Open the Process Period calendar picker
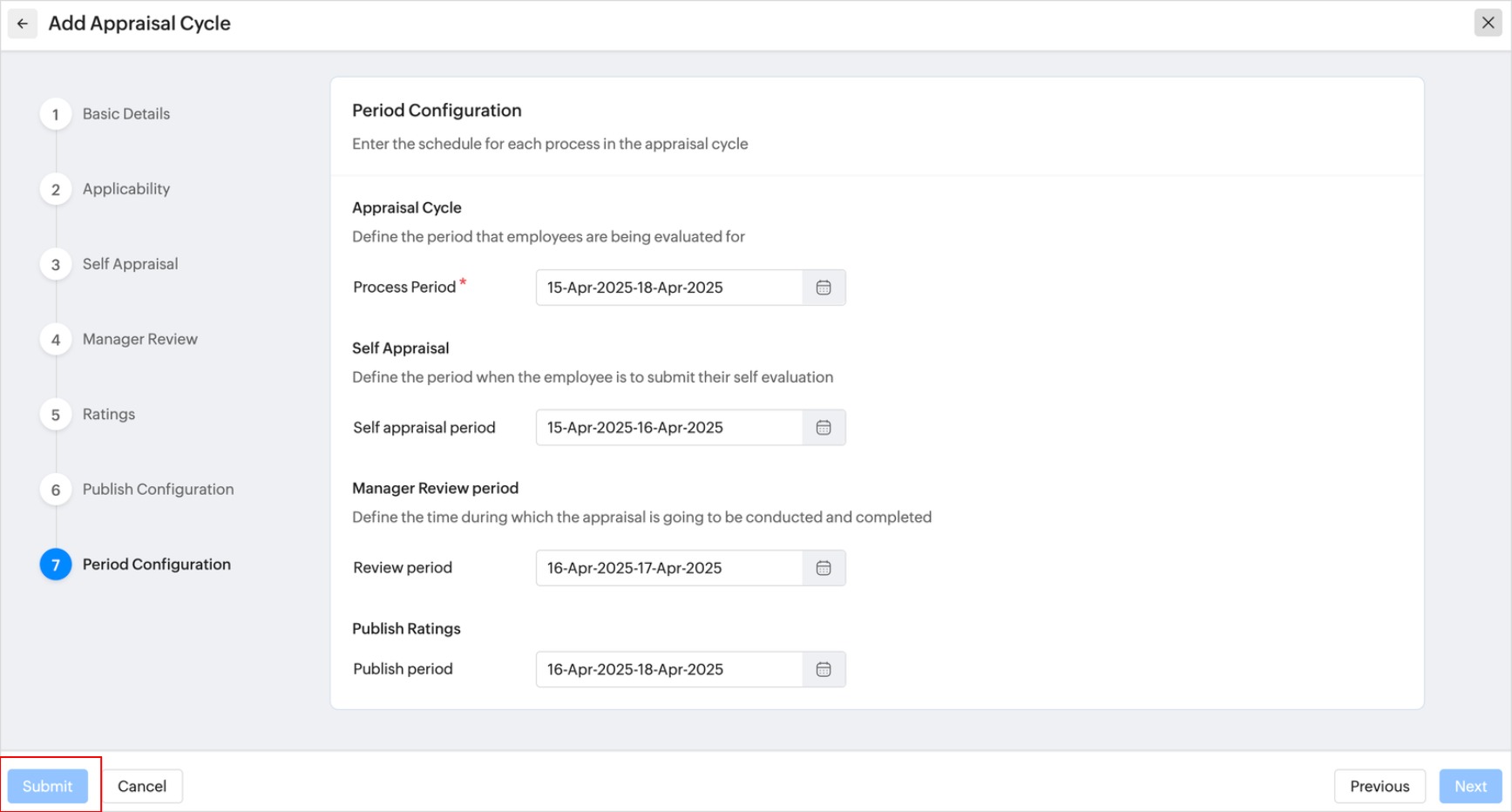 point(824,288)
